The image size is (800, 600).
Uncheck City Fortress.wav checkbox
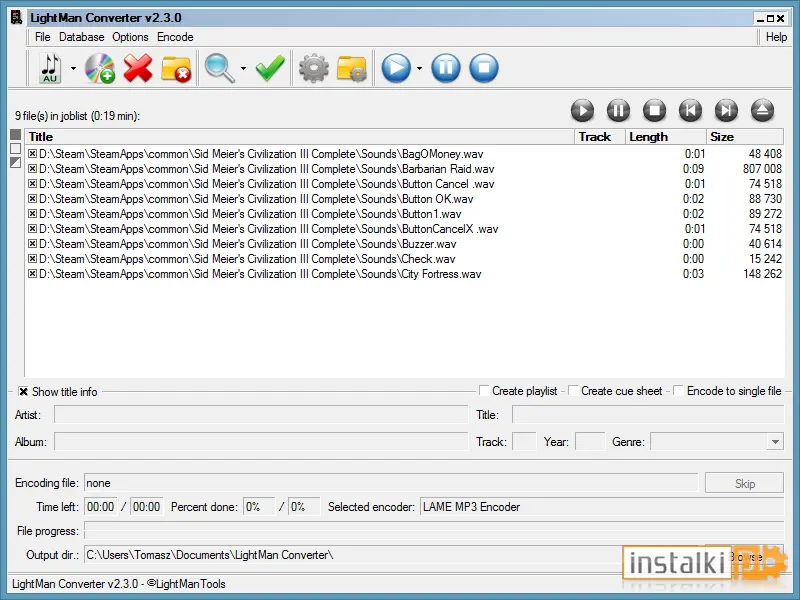pos(32,274)
